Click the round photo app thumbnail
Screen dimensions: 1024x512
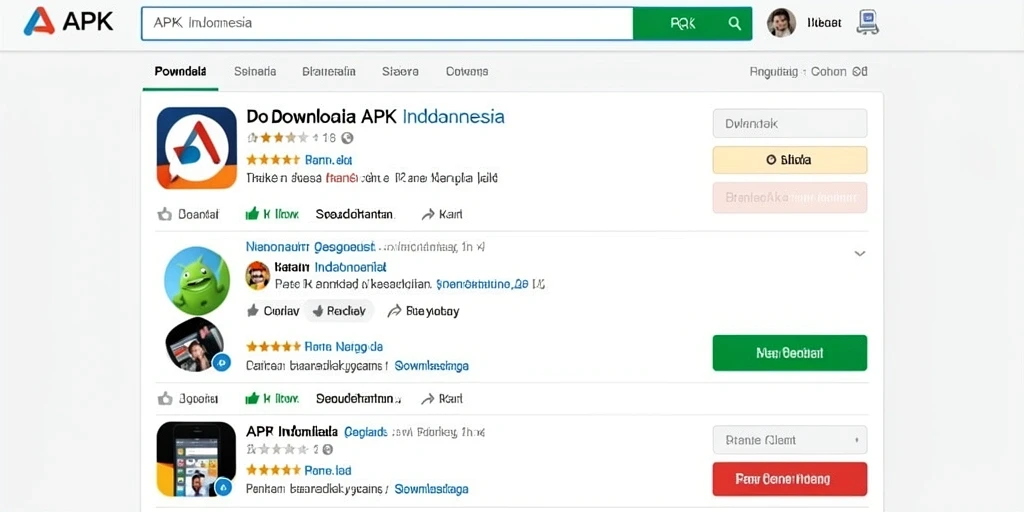click(x=195, y=345)
